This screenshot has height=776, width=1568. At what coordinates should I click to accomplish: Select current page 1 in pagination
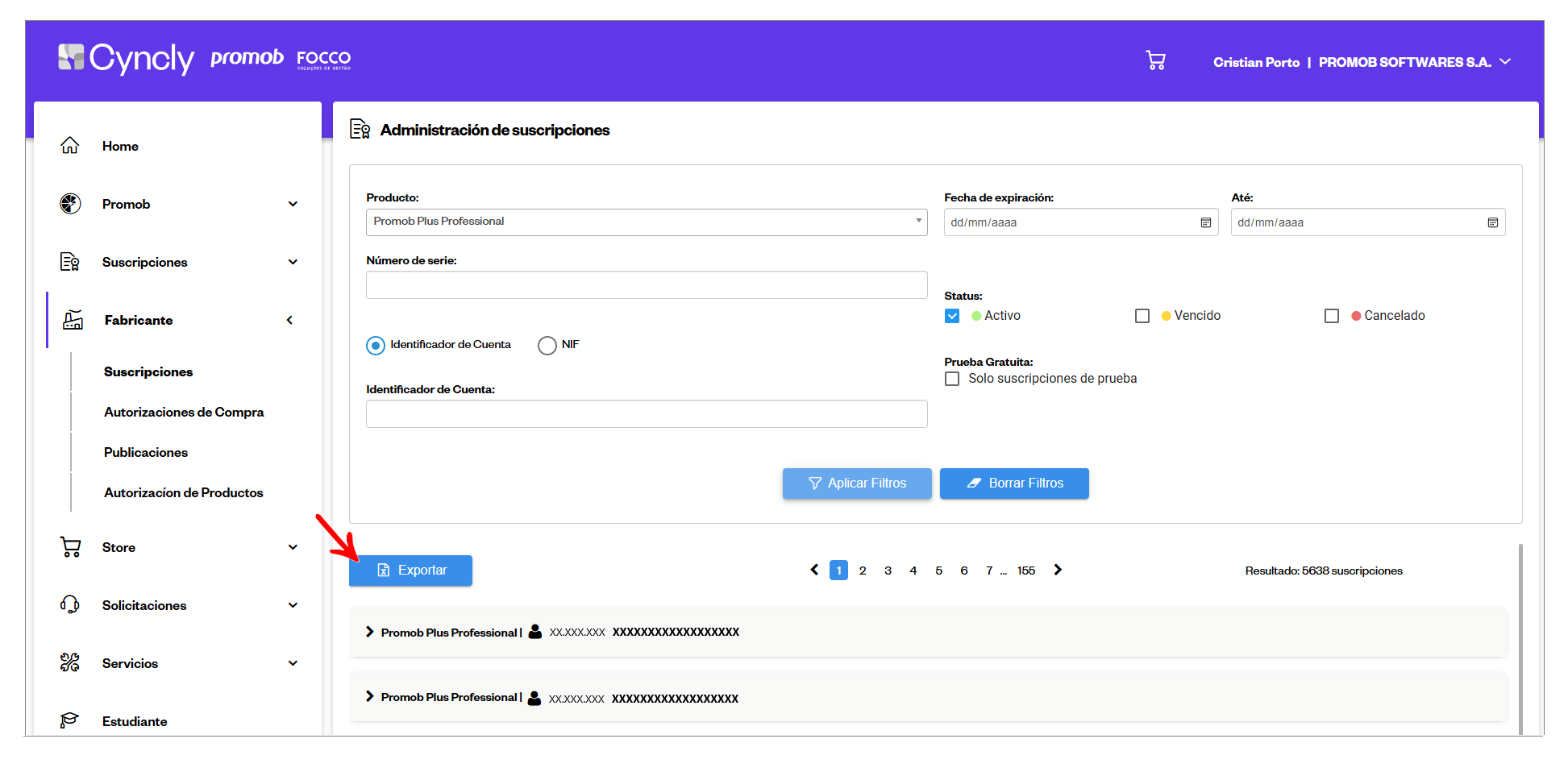tap(838, 571)
